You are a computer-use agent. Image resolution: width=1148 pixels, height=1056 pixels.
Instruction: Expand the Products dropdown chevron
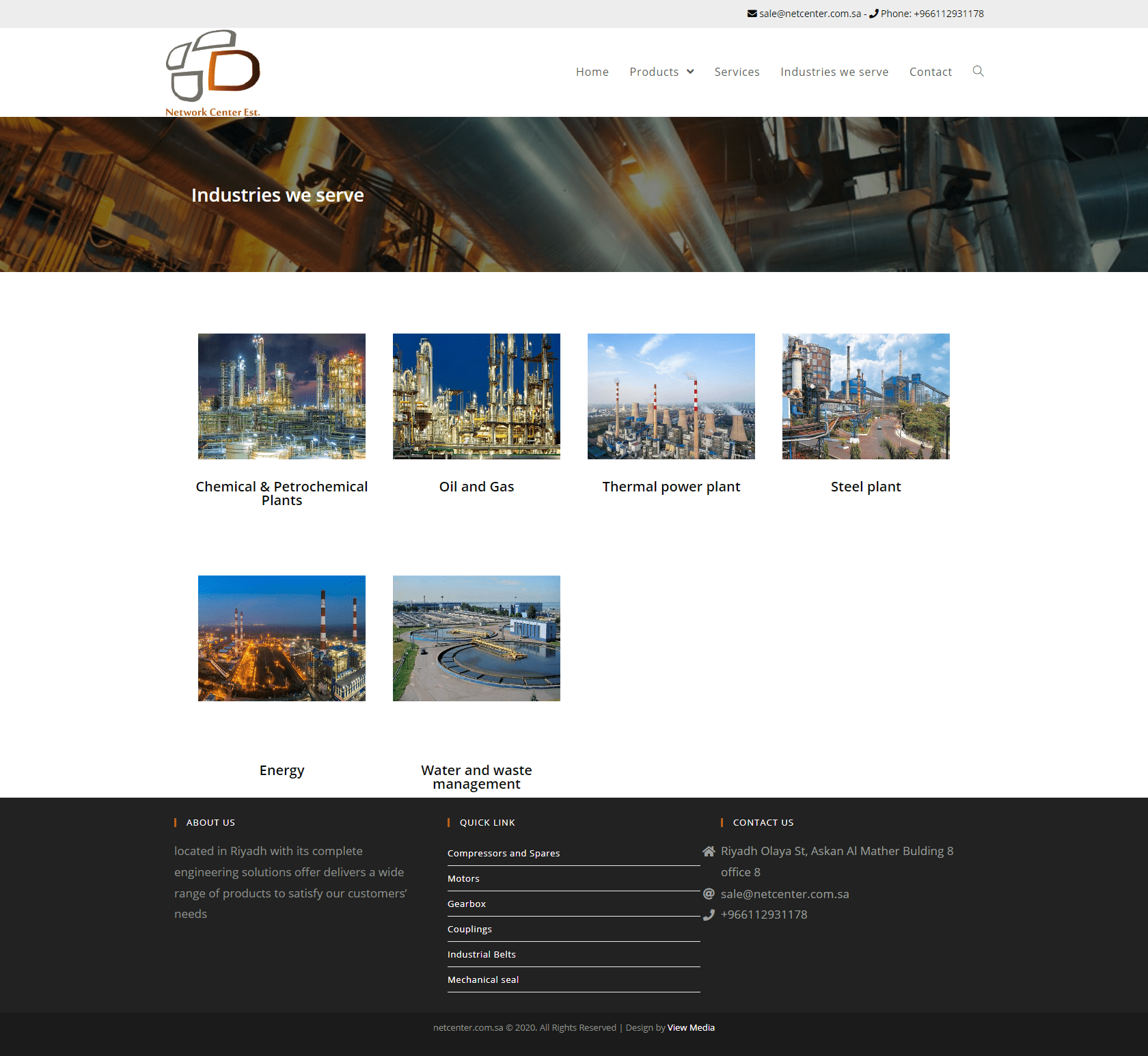[x=690, y=72]
